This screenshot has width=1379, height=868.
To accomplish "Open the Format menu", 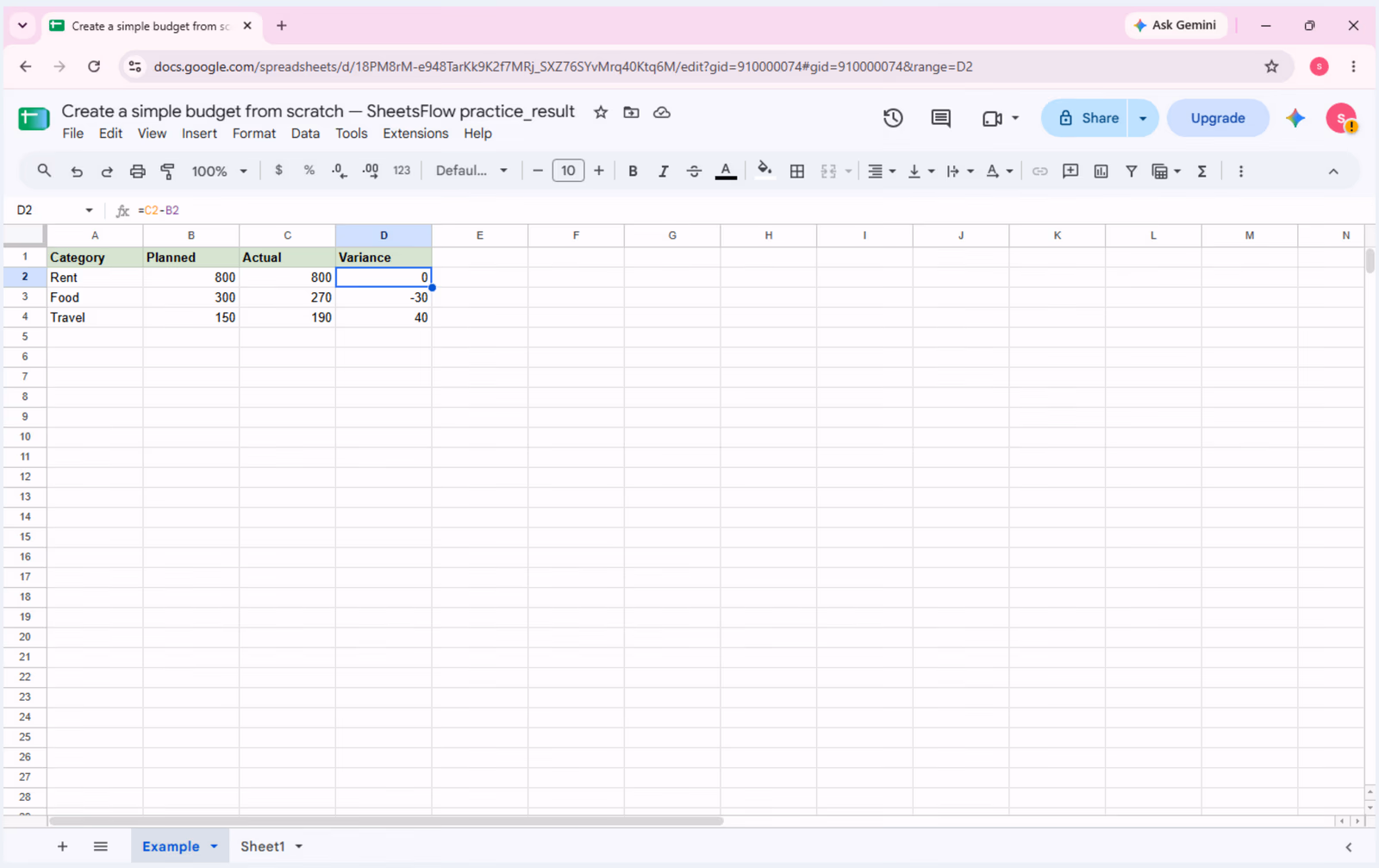I will pos(254,134).
